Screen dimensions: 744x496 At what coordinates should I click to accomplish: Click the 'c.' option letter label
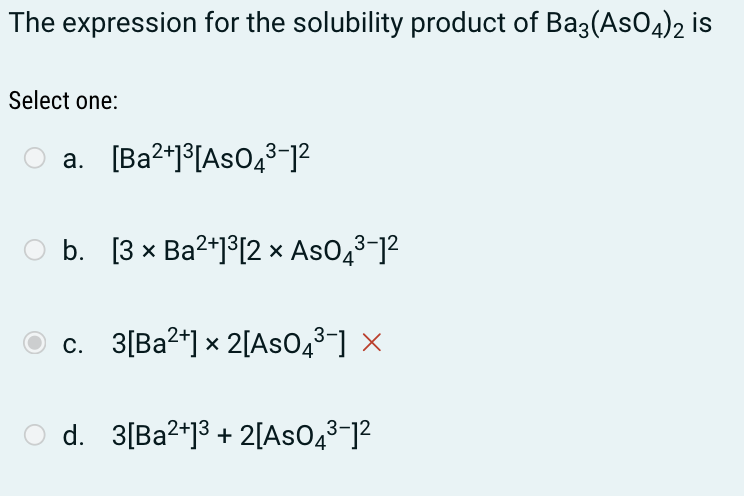[x=73, y=344]
